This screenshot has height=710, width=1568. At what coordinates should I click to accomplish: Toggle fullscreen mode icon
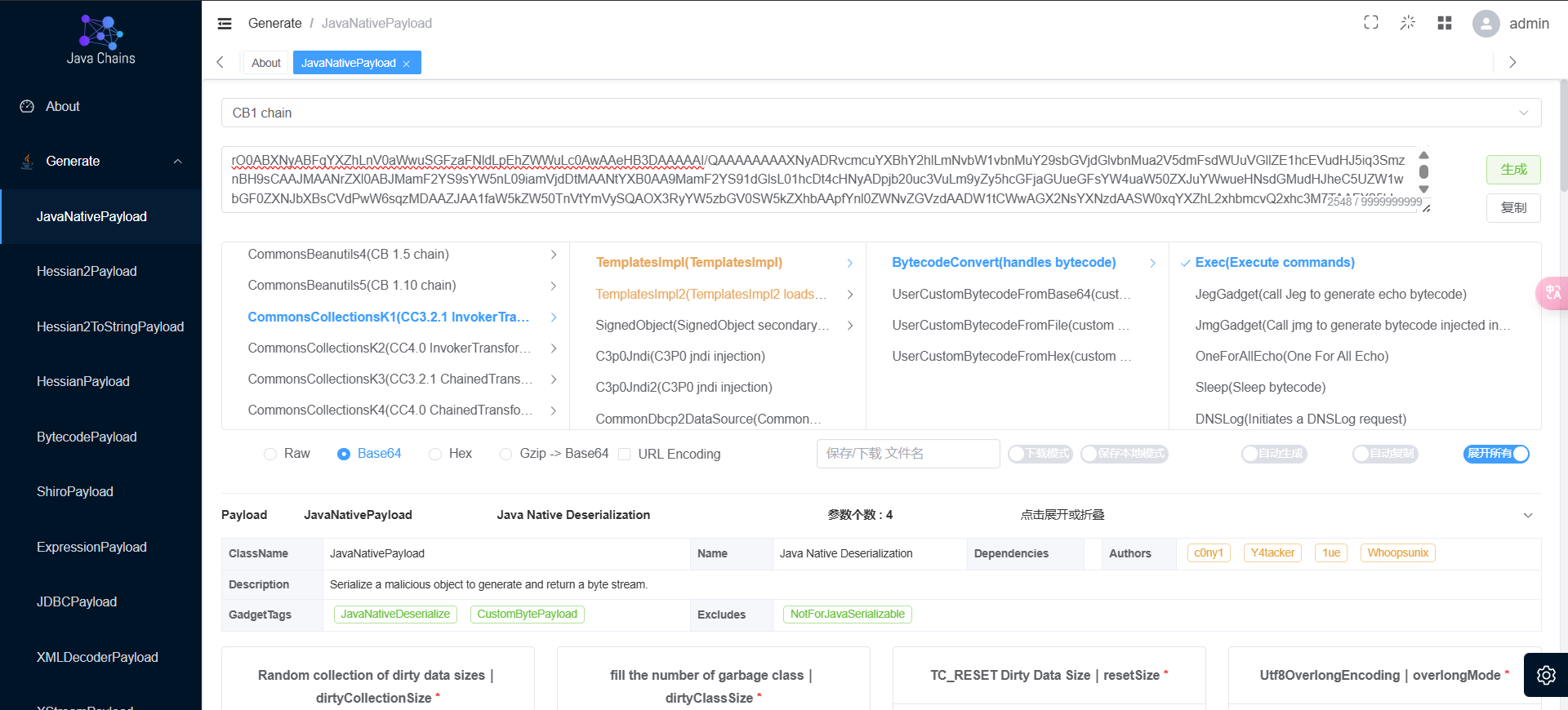1371,23
